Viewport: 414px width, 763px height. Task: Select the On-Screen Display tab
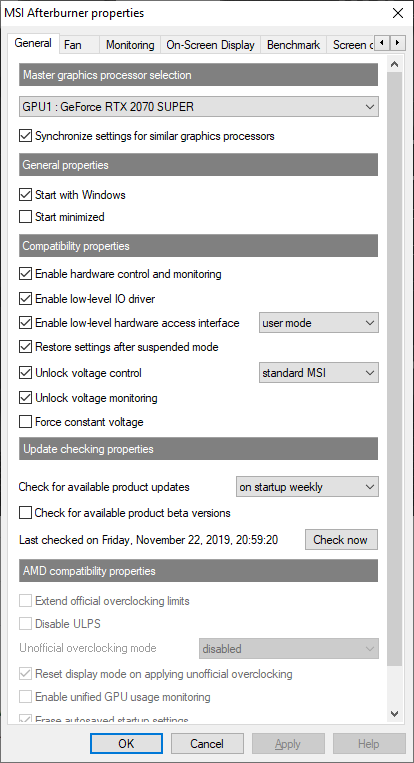210,45
